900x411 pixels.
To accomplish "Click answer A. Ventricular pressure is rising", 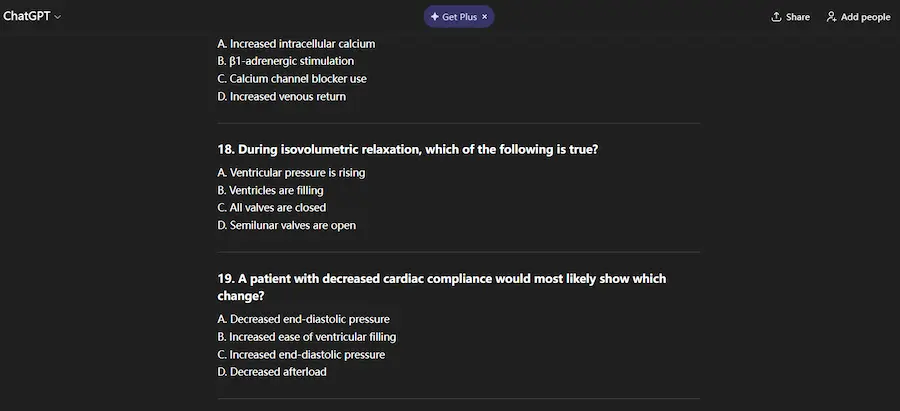I will click(x=291, y=172).
